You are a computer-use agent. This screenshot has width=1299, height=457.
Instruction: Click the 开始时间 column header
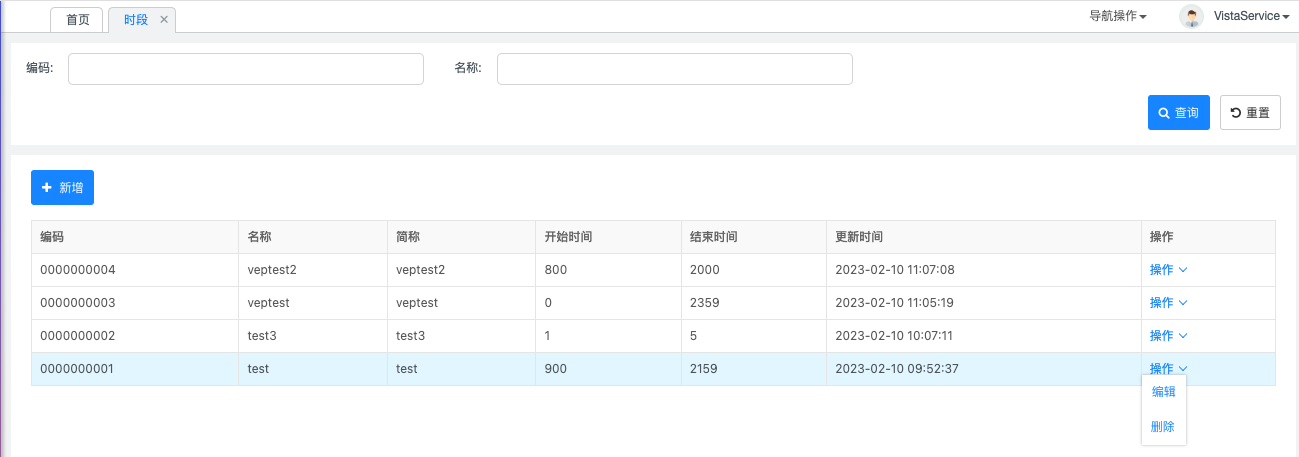point(567,237)
